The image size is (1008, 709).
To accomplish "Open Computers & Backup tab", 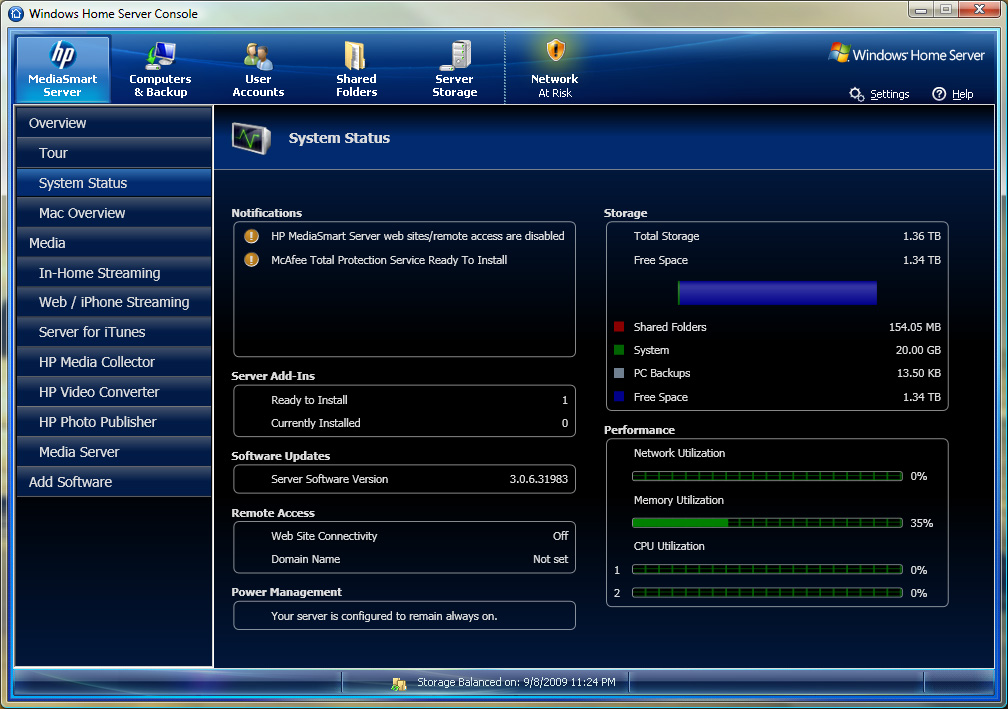I will 160,69.
